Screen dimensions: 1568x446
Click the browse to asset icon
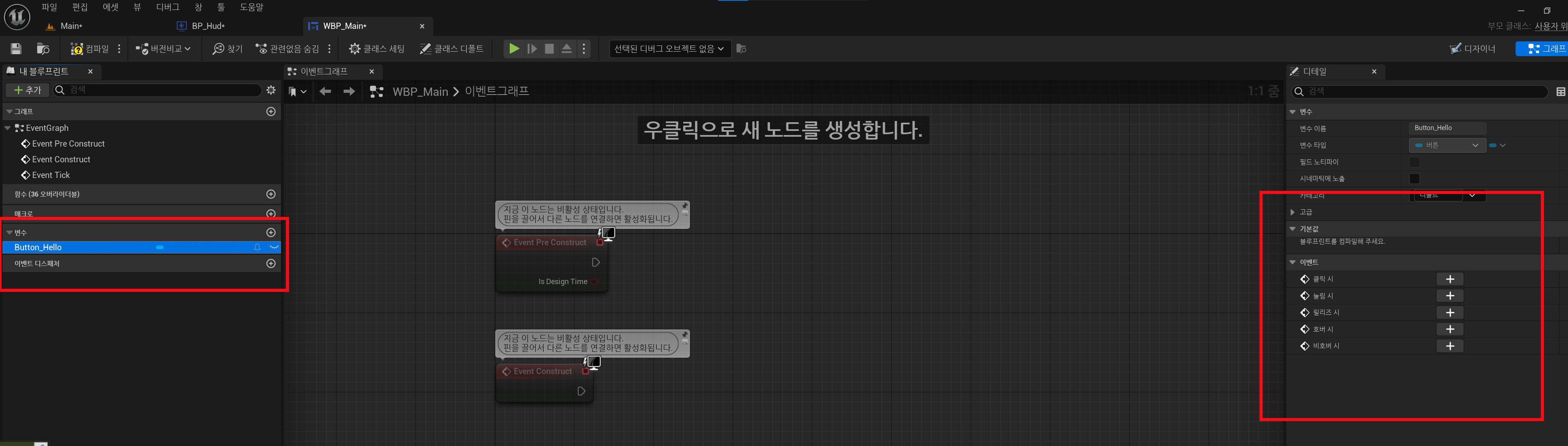(x=43, y=49)
